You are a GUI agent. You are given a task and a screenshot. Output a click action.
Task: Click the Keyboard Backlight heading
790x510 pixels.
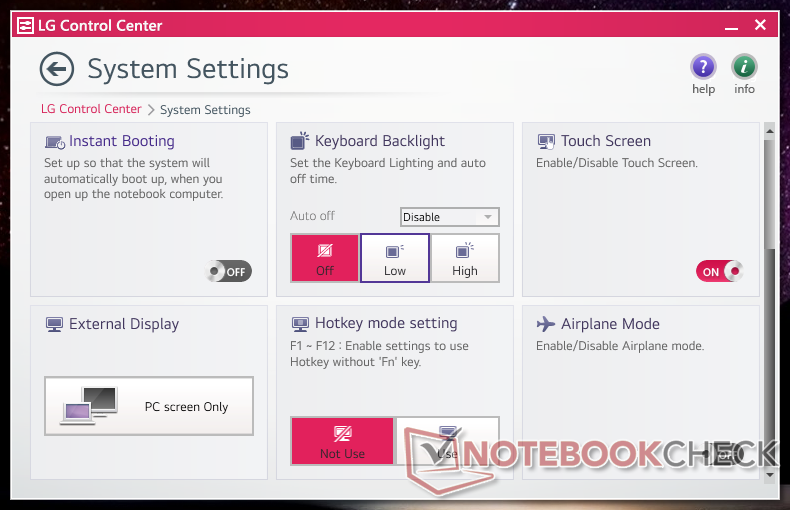click(x=380, y=141)
